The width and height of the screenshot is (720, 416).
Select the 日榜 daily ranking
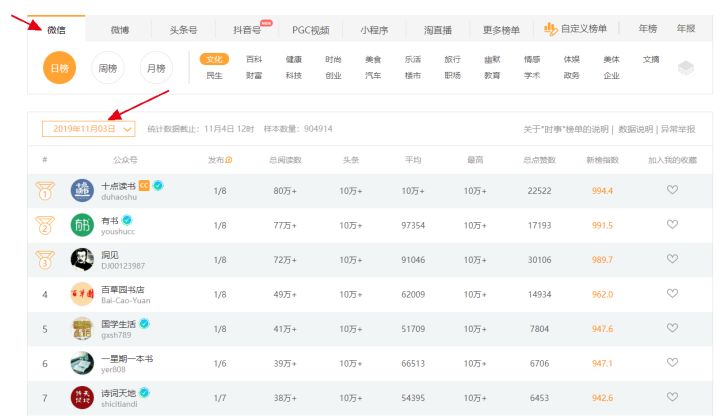[59, 68]
